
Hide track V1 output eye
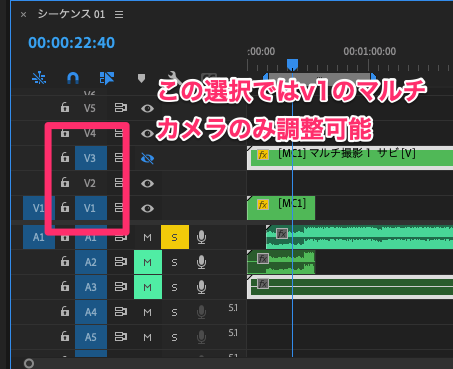[x=147, y=209]
